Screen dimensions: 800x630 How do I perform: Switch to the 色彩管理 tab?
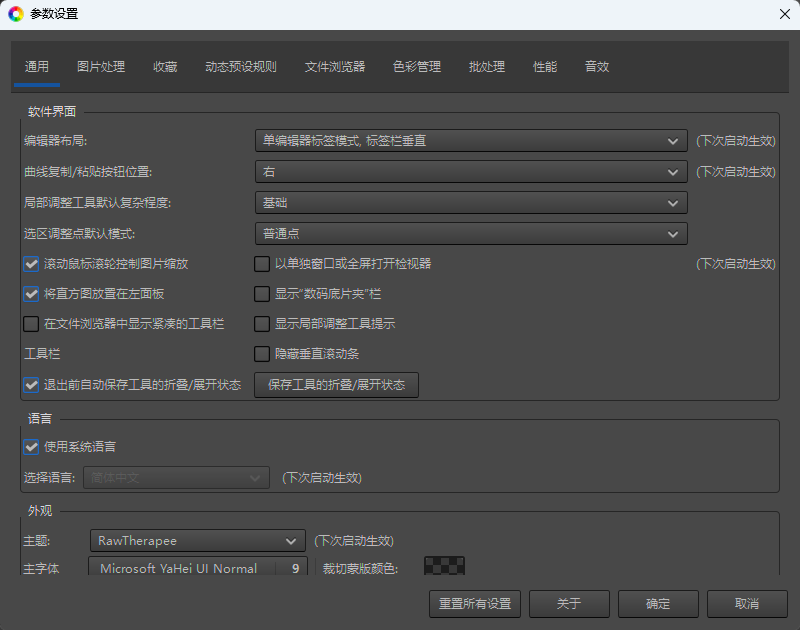(417, 67)
